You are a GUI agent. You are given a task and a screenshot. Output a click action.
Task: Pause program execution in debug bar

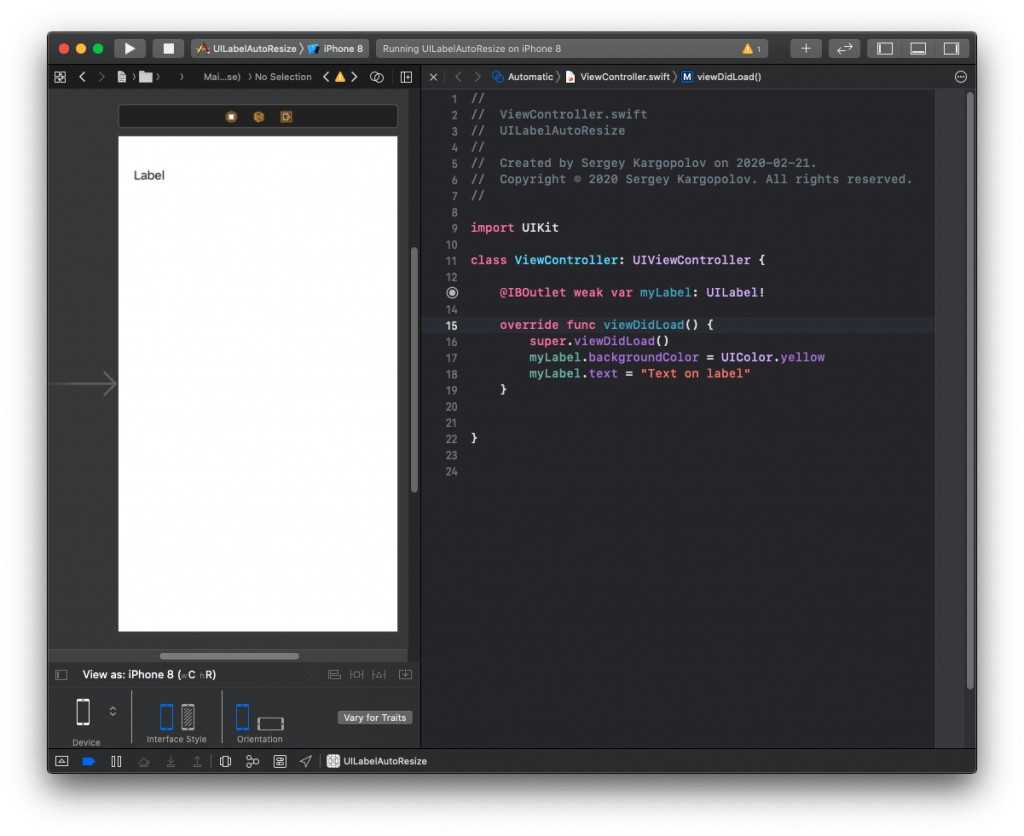pyautogui.click(x=116, y=761)
